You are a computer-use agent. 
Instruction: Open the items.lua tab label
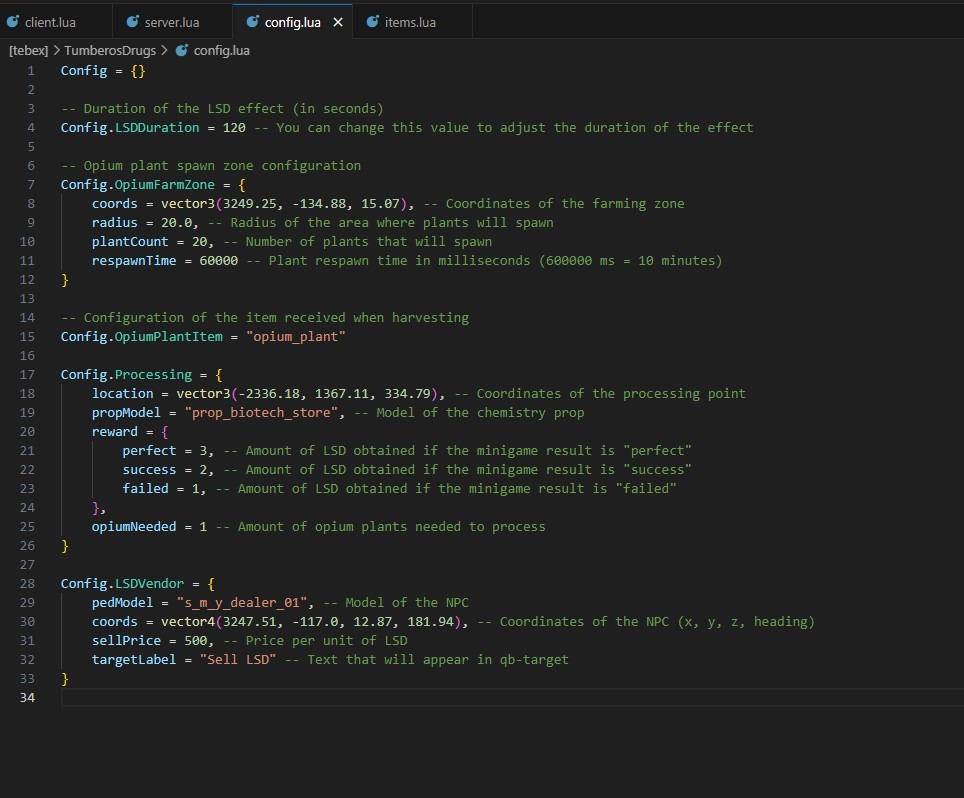[x=410, y=22]
